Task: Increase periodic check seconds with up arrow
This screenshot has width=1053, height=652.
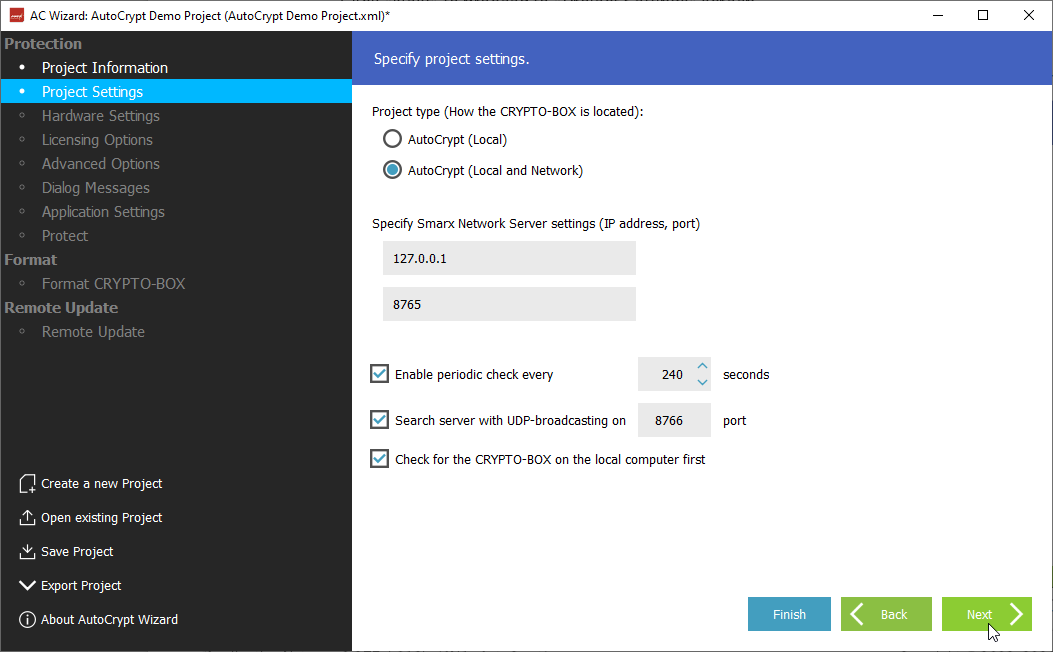Action: click(702, 367)
